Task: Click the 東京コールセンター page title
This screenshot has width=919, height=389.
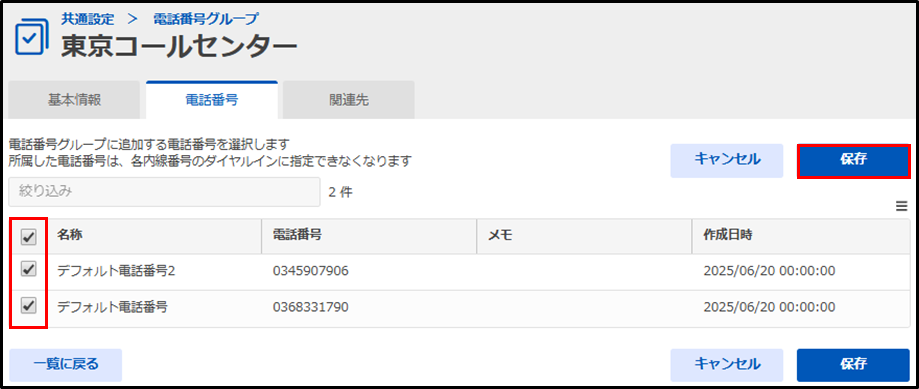Action: [179, 47]
